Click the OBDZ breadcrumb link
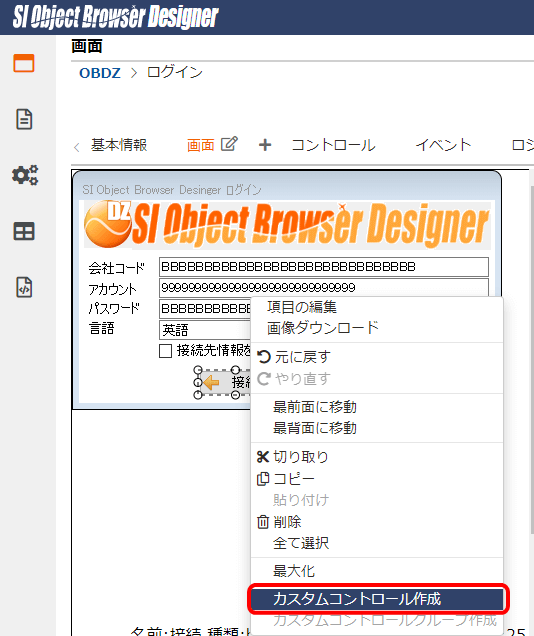Viewport: 534px width, 636px height. (x=100, y=73)
